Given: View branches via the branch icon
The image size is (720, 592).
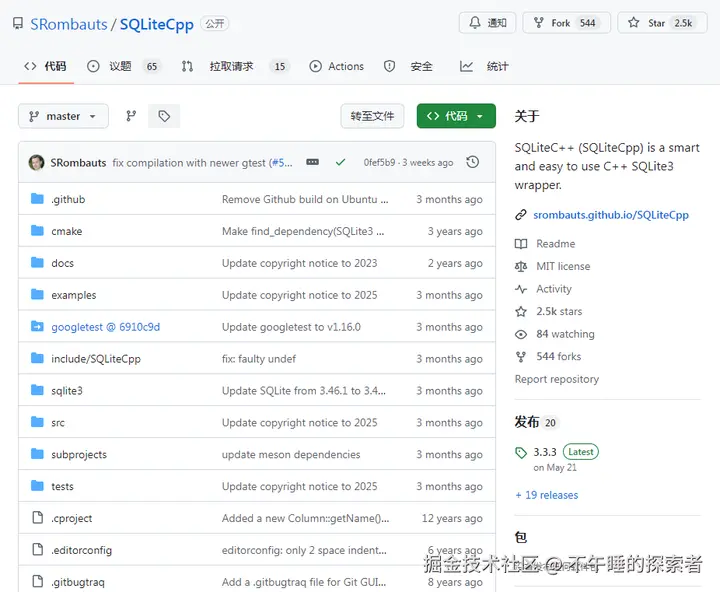Looking at the screenshot, I should (131, 116).
